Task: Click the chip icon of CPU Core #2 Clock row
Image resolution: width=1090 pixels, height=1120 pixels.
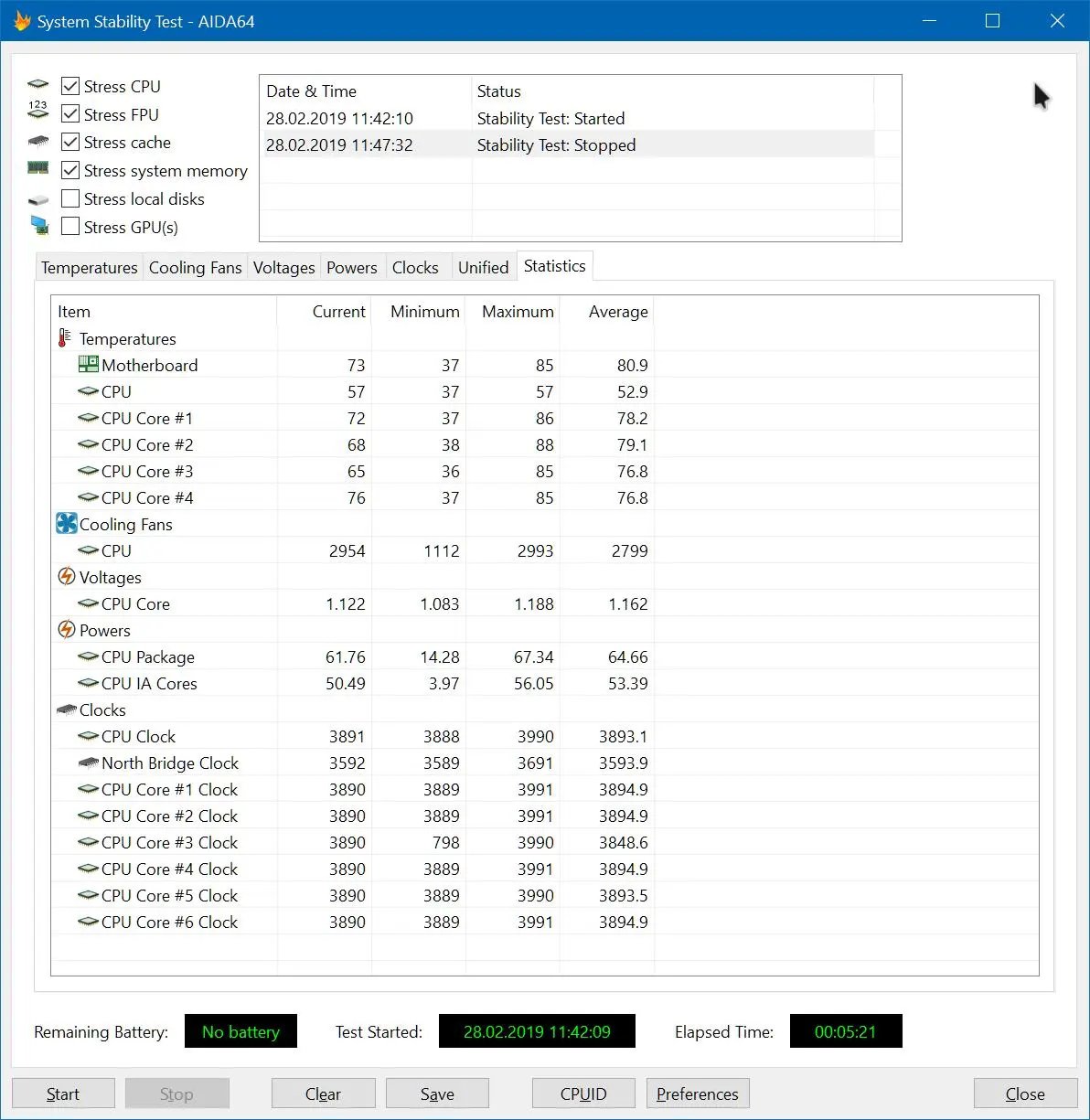Action: pyautogui.click(x=89, y=816)
